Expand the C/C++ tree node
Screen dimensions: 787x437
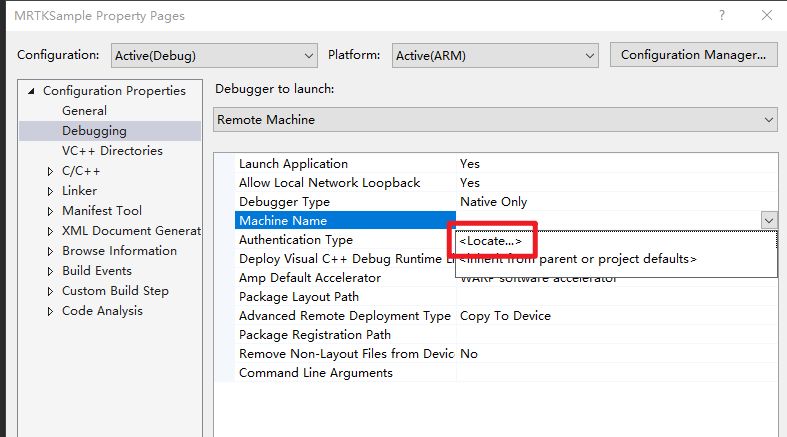tap(50, 171)
